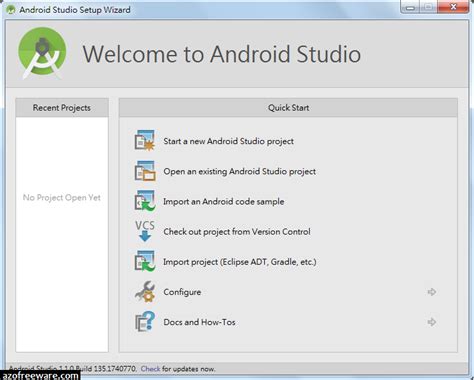Close the Setup Wizard window

tap(453, 7)
